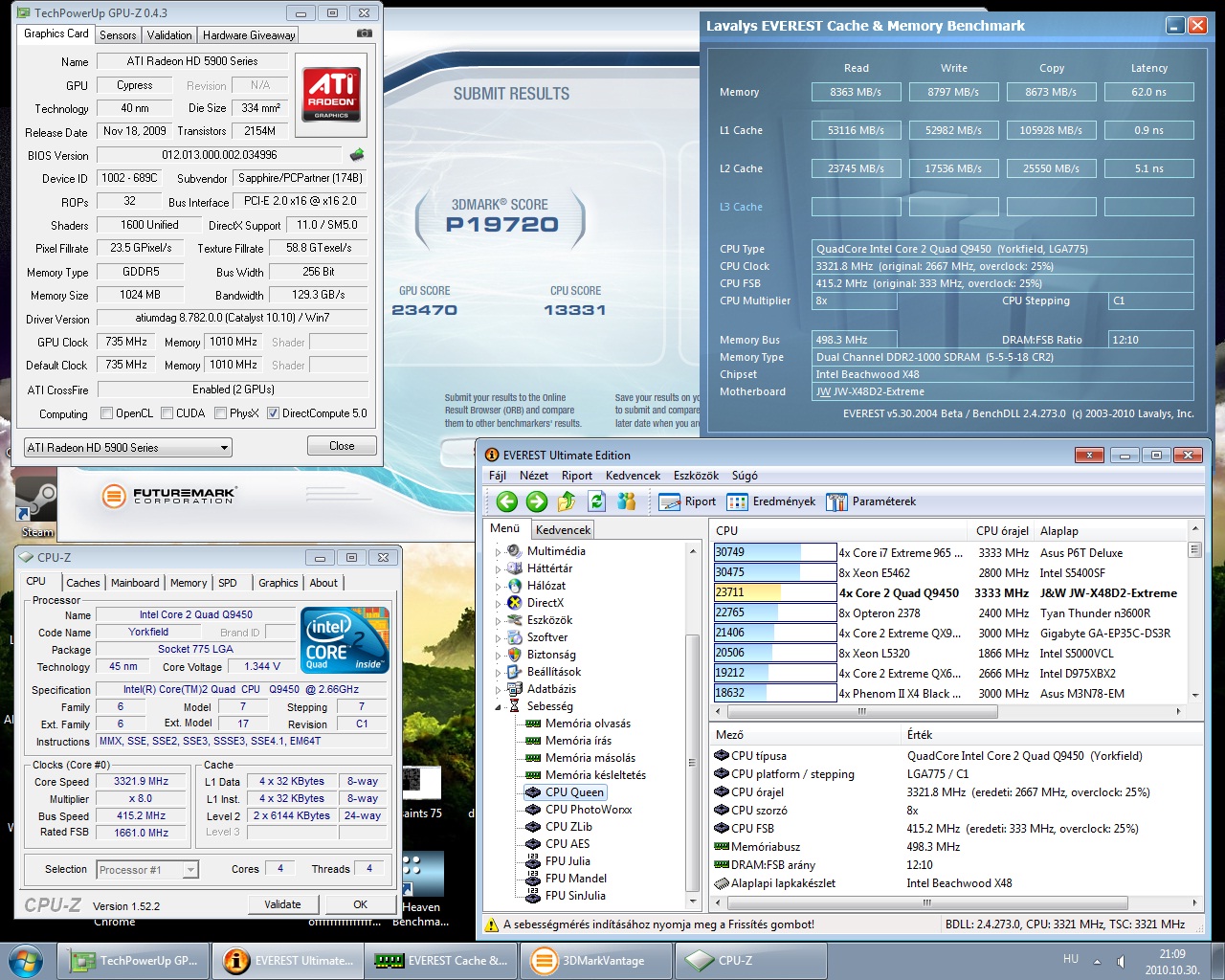The height and width of the screenshot is (980, 1225).
Task: Open the Kedvencek tab in EVEREST
Action: click(x=563, y=529)
